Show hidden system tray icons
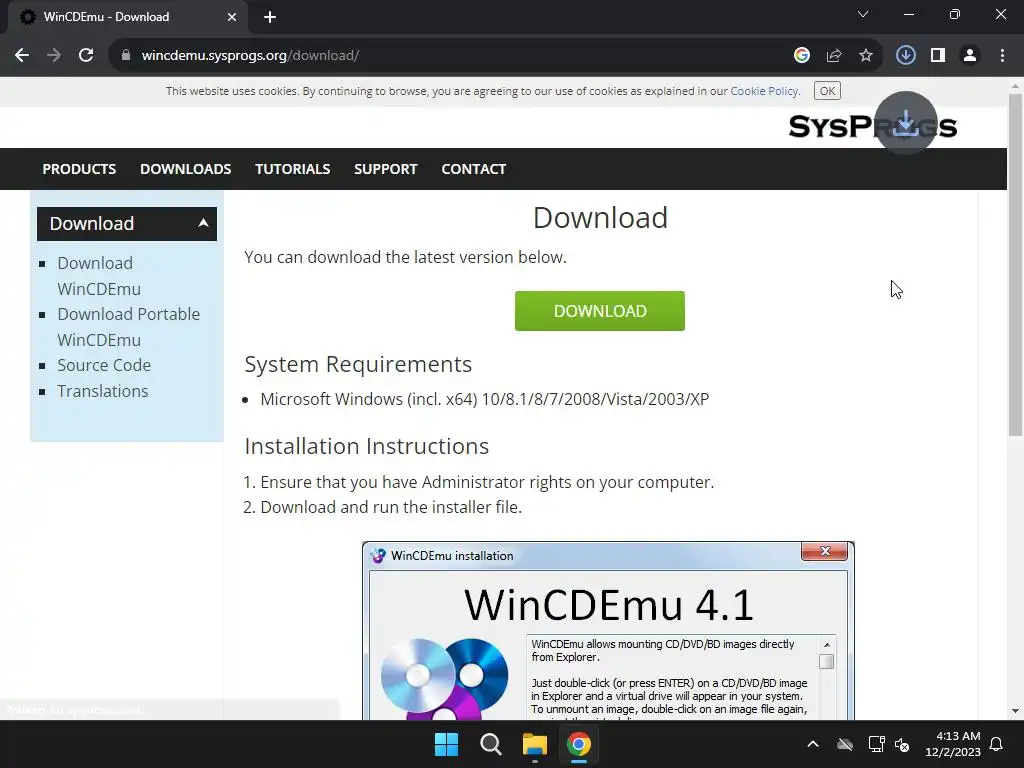1024x768 pixels. (813, 744)
